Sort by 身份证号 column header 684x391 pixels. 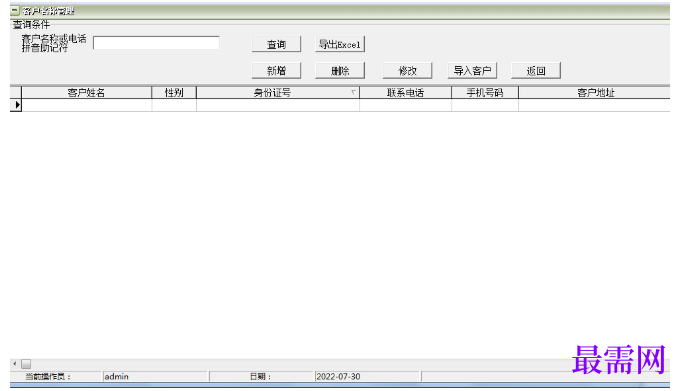278,93
